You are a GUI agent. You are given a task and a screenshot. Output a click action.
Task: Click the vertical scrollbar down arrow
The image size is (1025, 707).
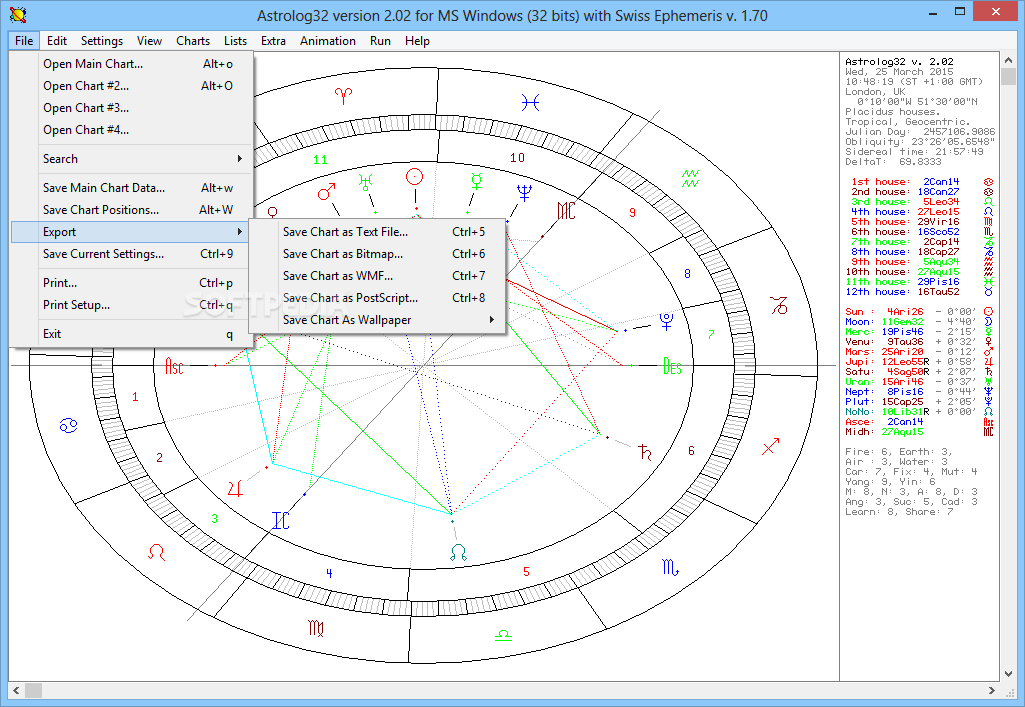(x=1007, y=674)
